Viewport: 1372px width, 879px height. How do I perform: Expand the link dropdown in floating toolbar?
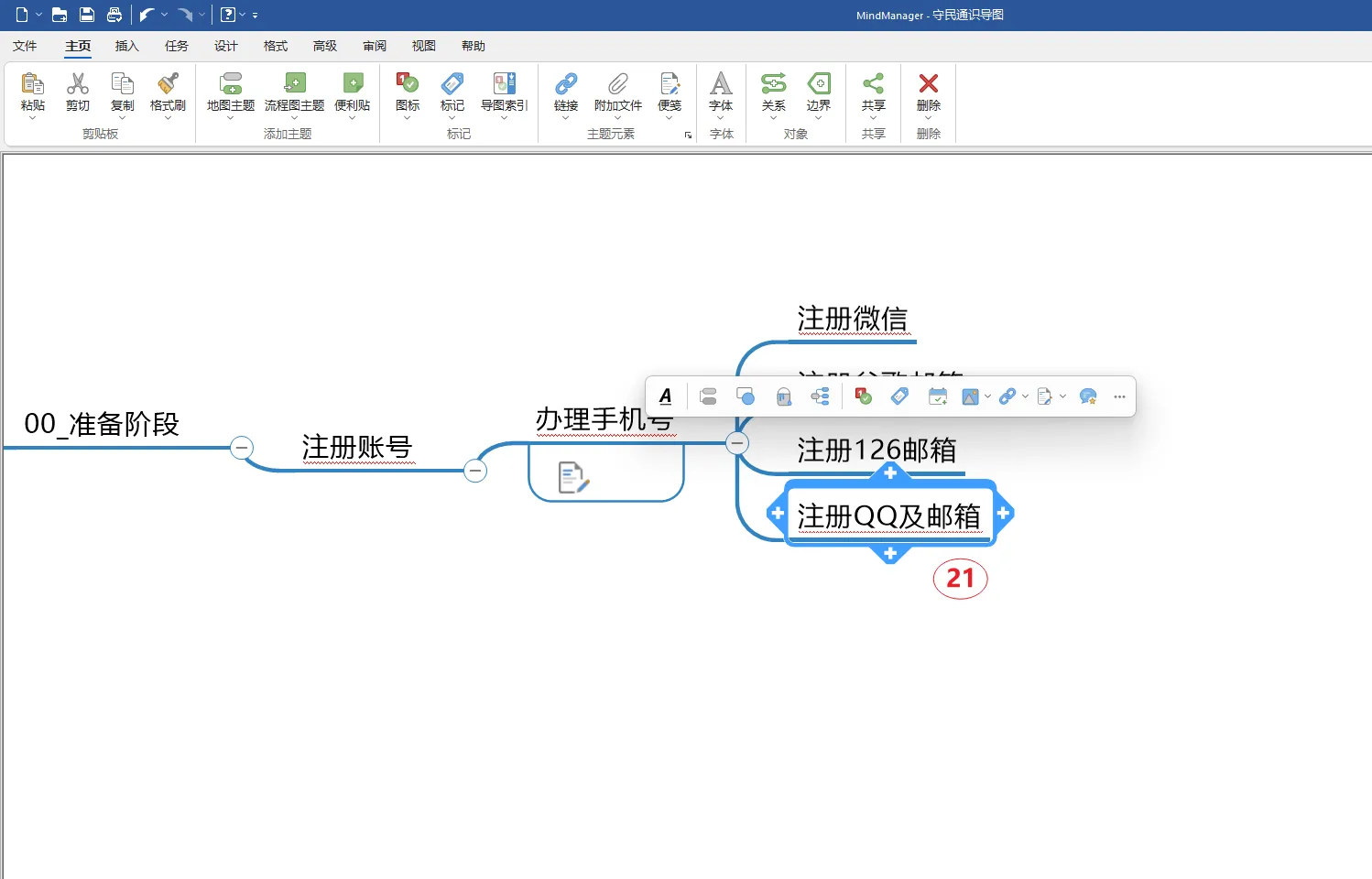[x=1025, y=396]
